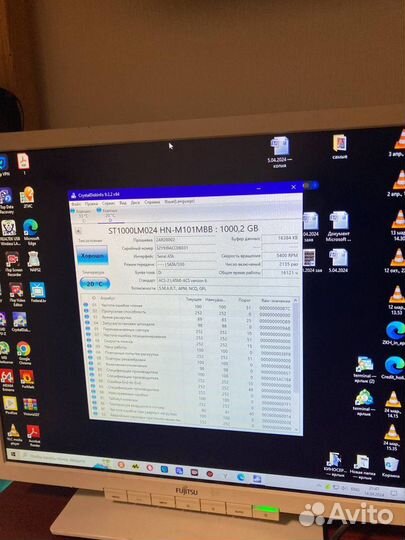The image size is (405, 540).
Task: Click the previous-disk arrow button
Action: 79,231
